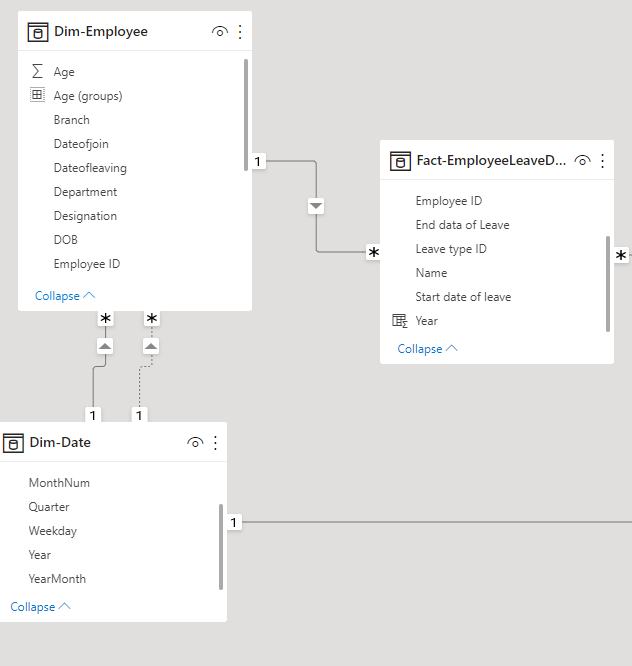Select solid relationship arrow below Dim-Employee
This screenshot has height=666, width=632.
[105, 346]
